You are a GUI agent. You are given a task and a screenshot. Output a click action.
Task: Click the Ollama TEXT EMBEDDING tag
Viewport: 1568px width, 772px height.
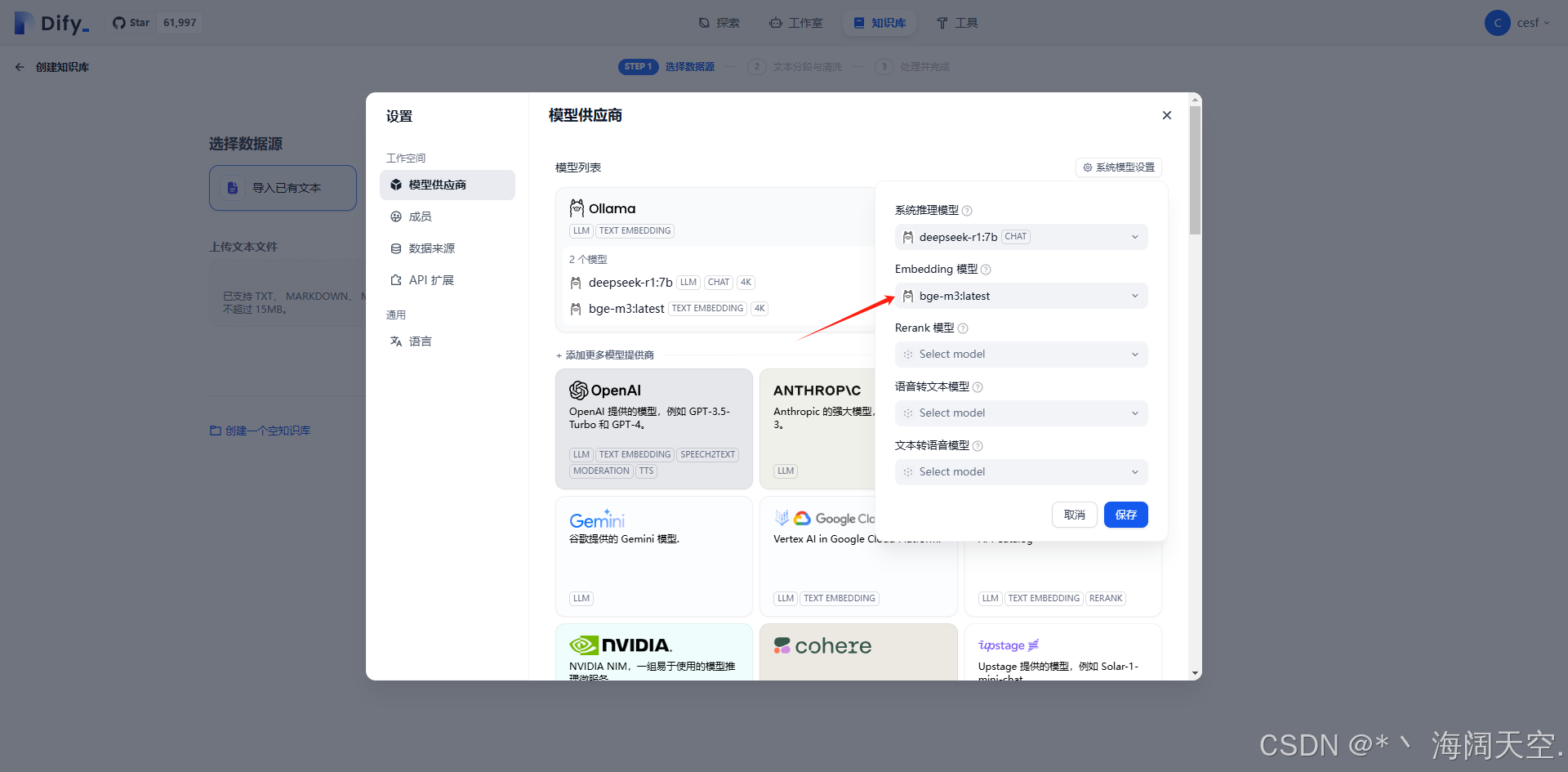tap(635, 231)
